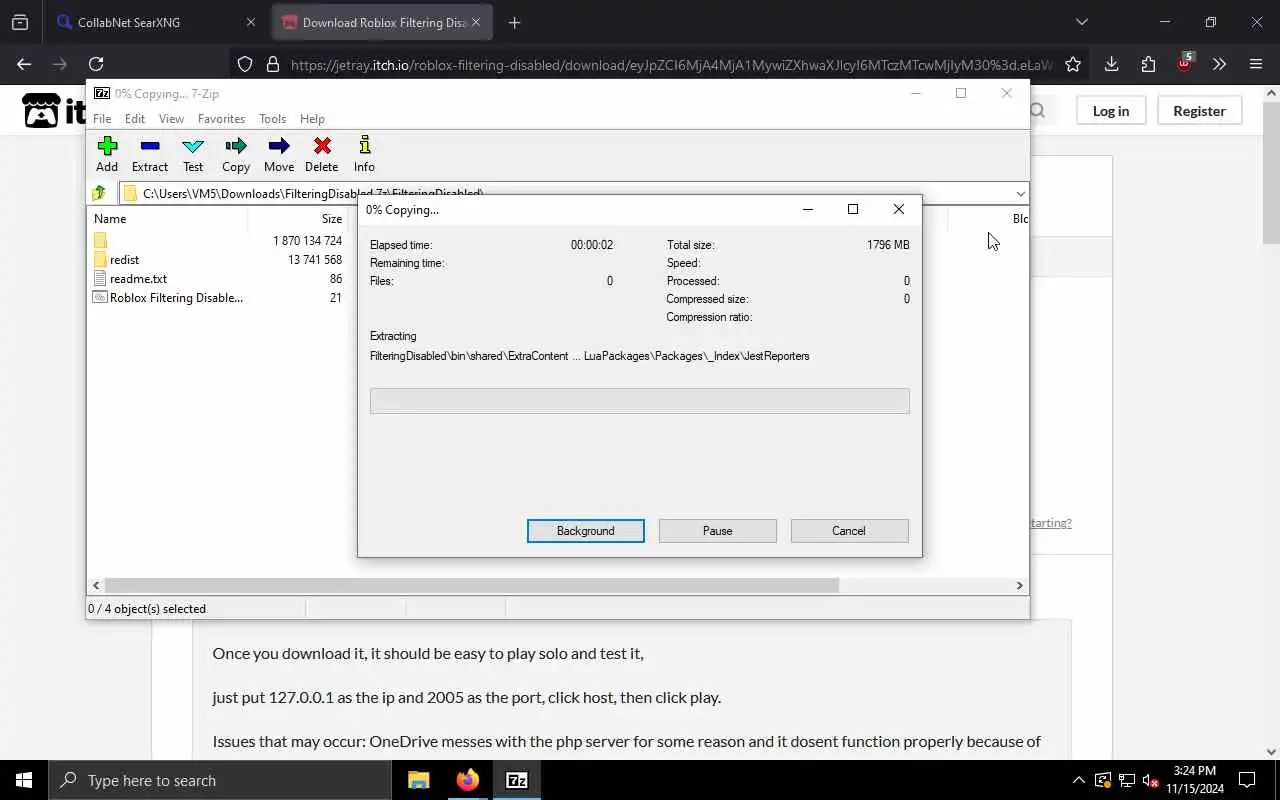Image resolution: width=1280 pixels, height=800 pixels.
Task: Click the 7-Zip horizontal scrollbar
Action: [471, 586]
